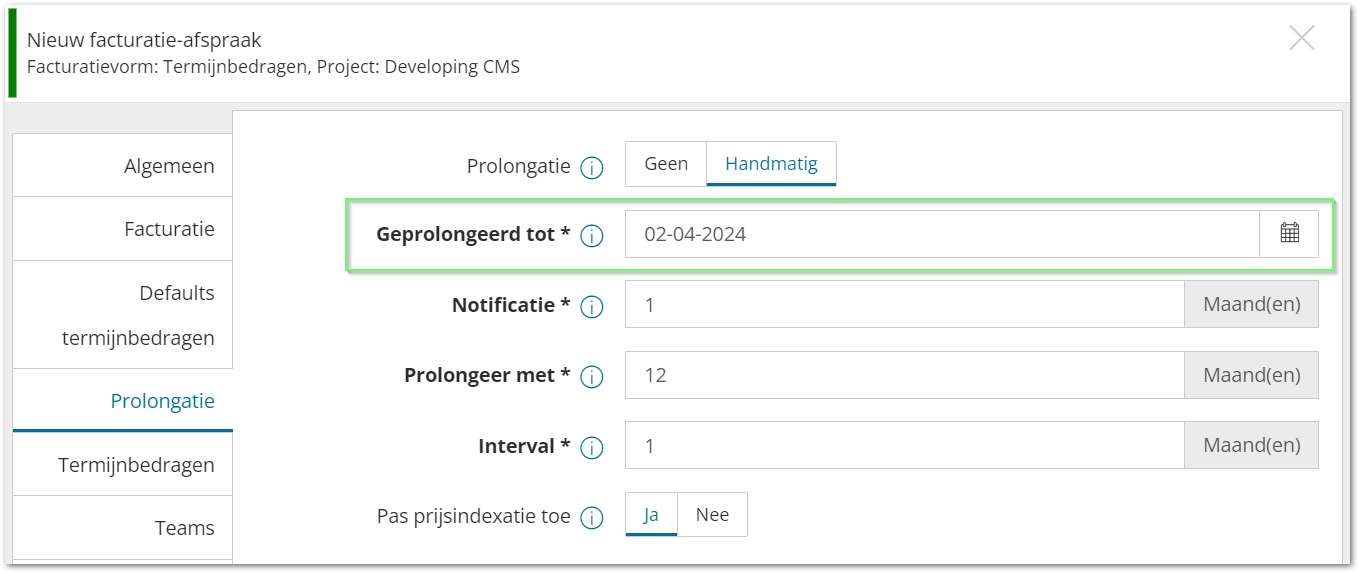1359x573 pixels.
Task: Choose Nee for price indexation
Action: coord(712,515)
